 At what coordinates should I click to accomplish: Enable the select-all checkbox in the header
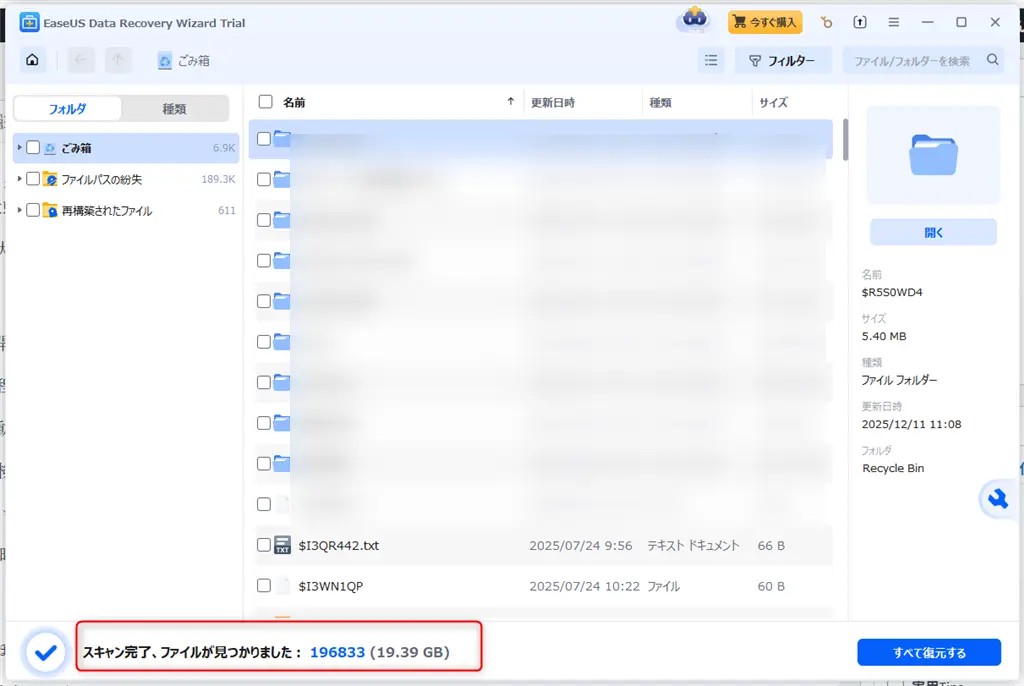(265, 101)
